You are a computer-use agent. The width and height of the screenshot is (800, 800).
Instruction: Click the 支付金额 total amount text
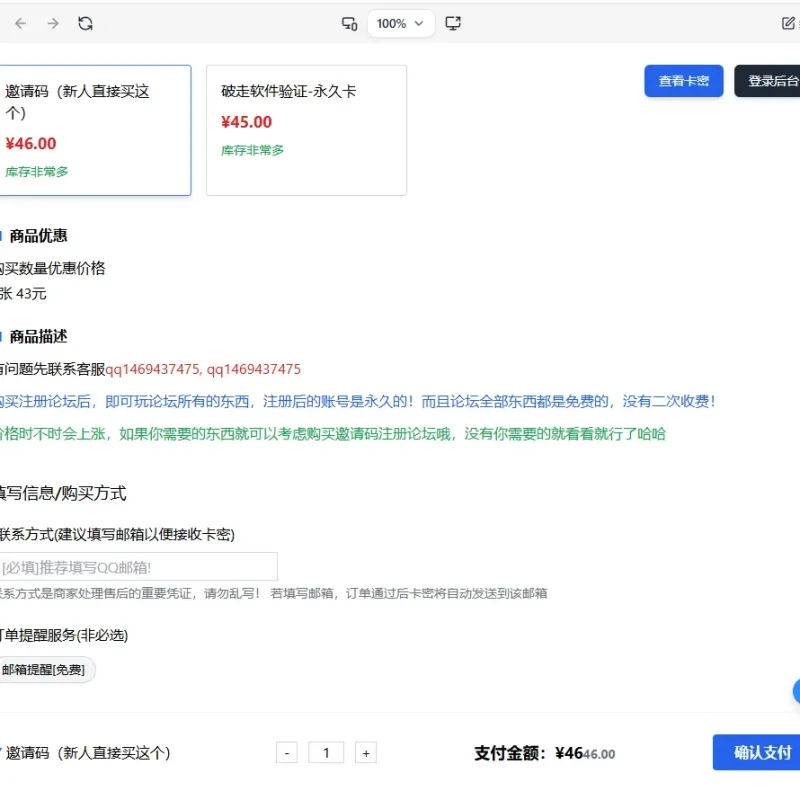pyautogui.click(x=544, y=753)
